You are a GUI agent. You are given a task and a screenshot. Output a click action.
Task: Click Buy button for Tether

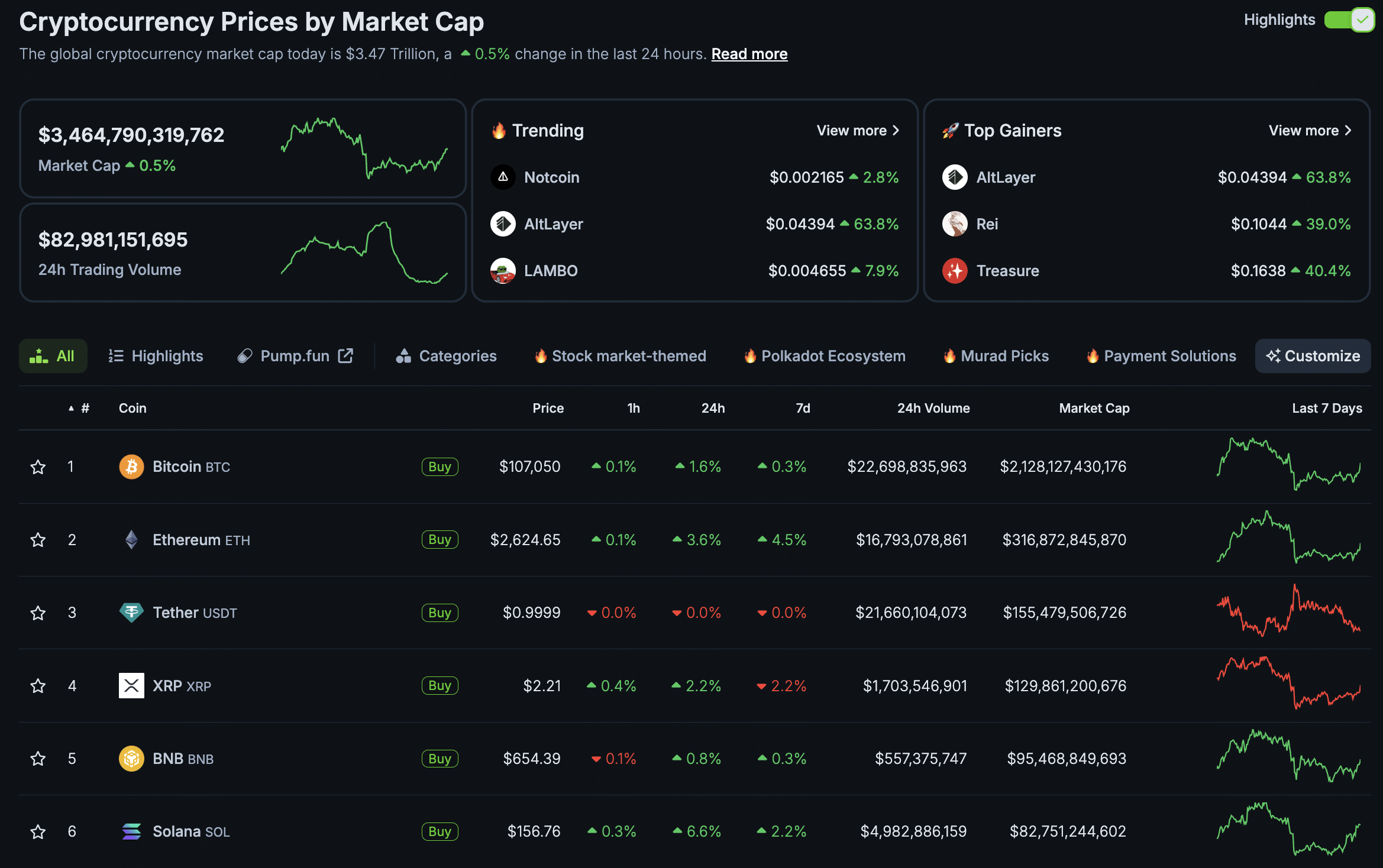pos(440,613)
